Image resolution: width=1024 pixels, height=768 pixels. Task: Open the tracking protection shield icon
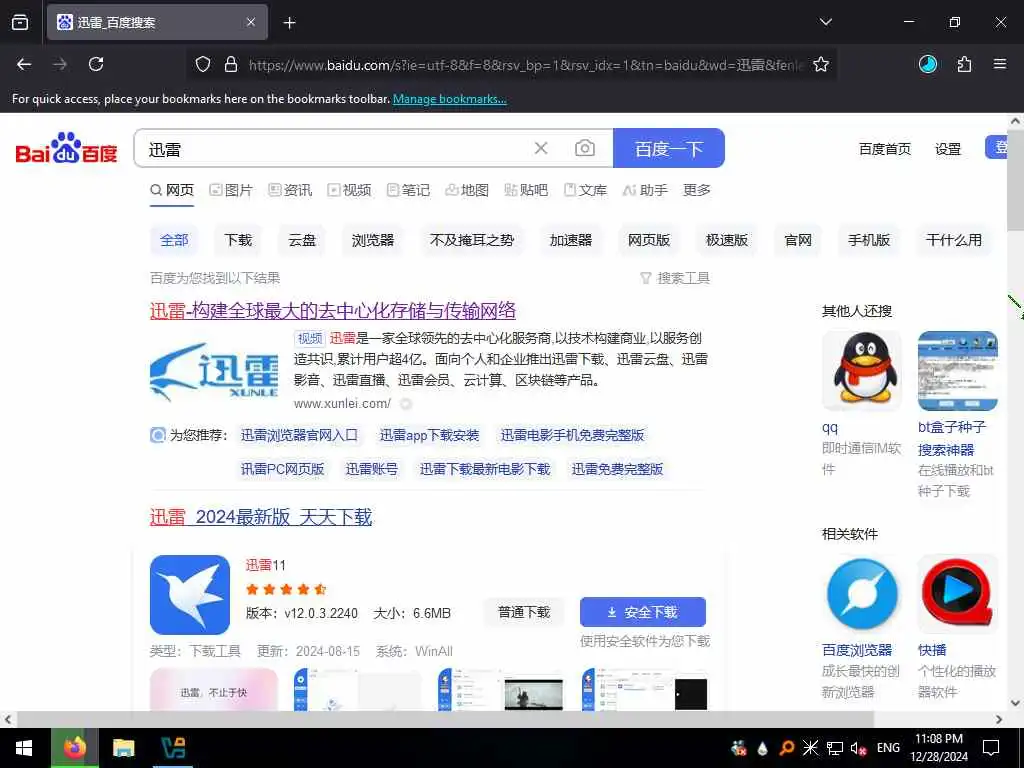pyautogui.click(x=203, y=64)
